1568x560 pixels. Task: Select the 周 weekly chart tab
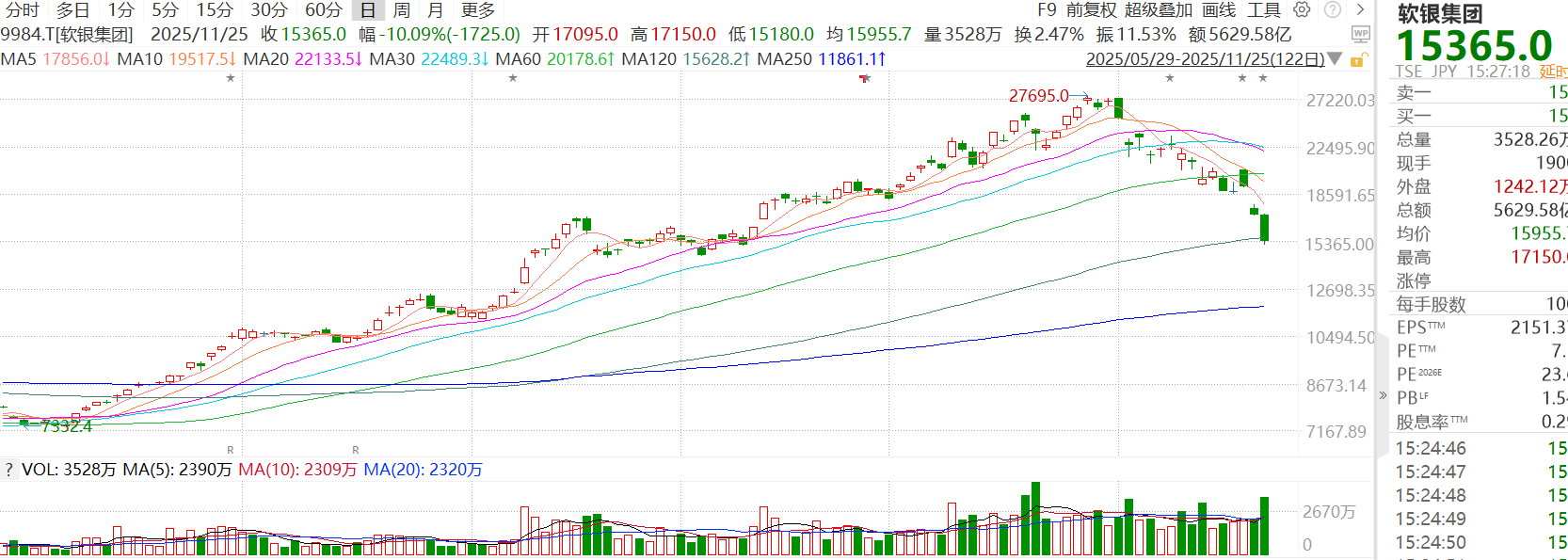click(x=402, y=10)
